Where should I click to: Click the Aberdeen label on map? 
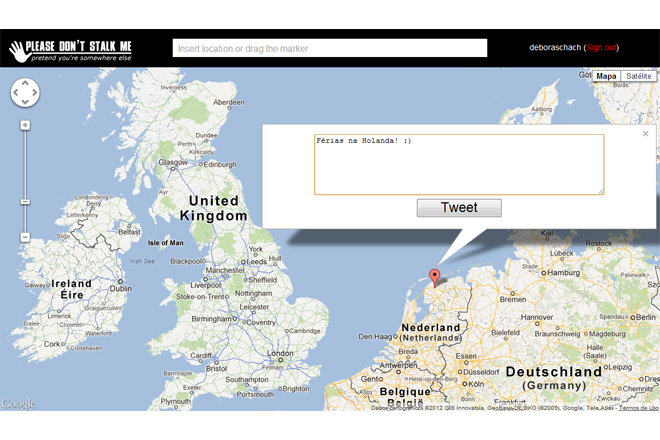pyautogui.click(x=229, y=102)
